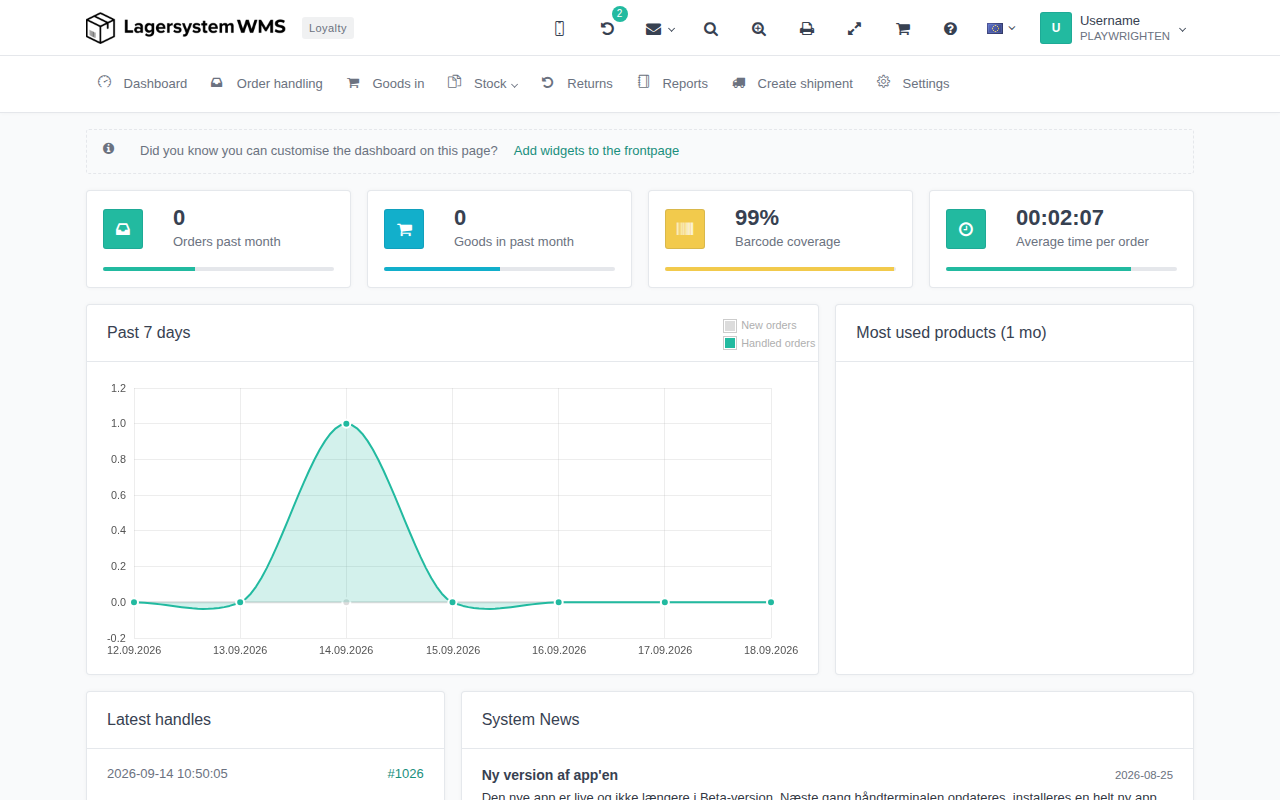1280x800 pixels.
Task: Open the envelope messages dropdown
Action: pyautogui.click(x=660, y=29)
